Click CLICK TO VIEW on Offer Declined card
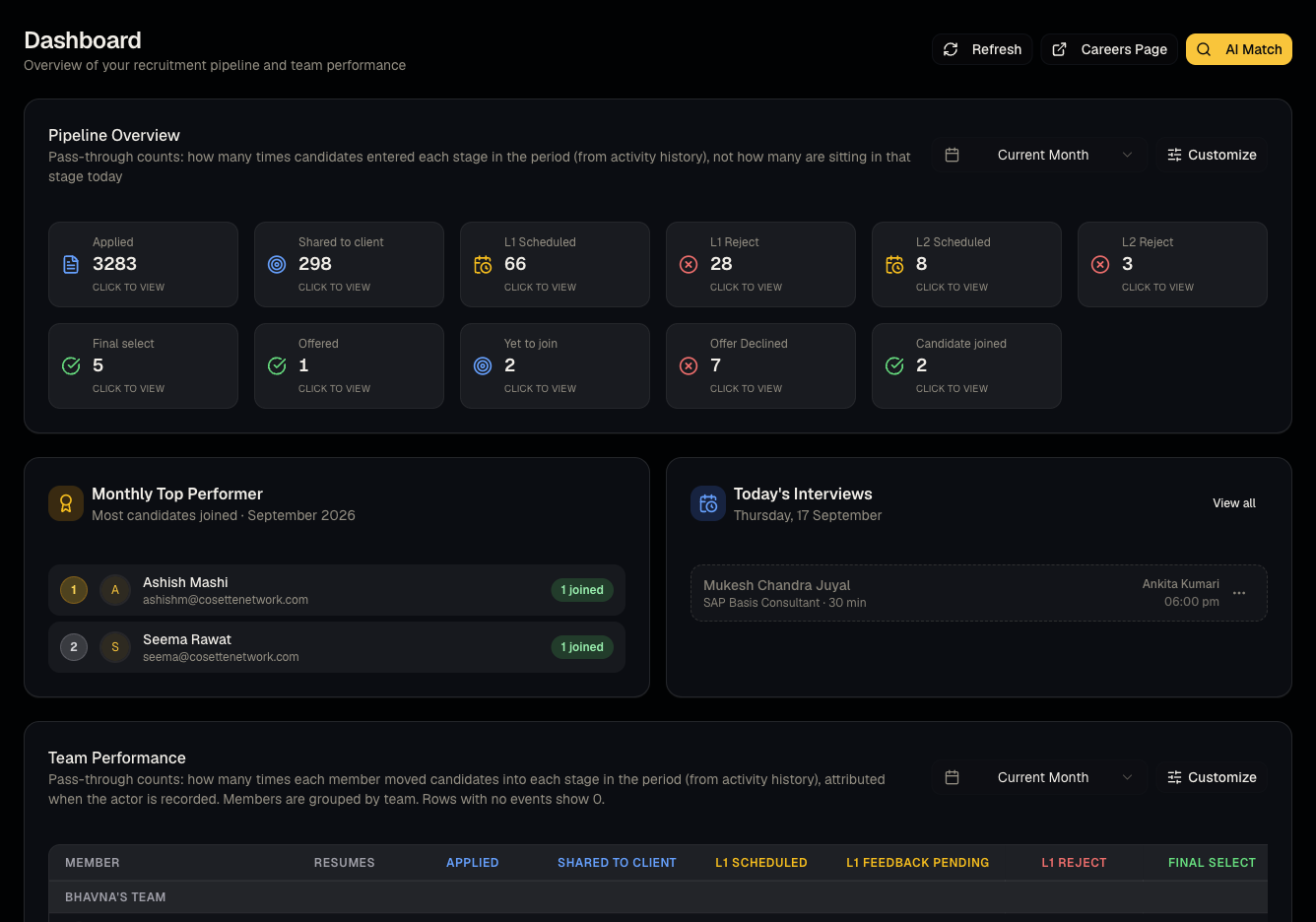The width and height of the screenshot is (1316, 922). click(x=746, y=389)
